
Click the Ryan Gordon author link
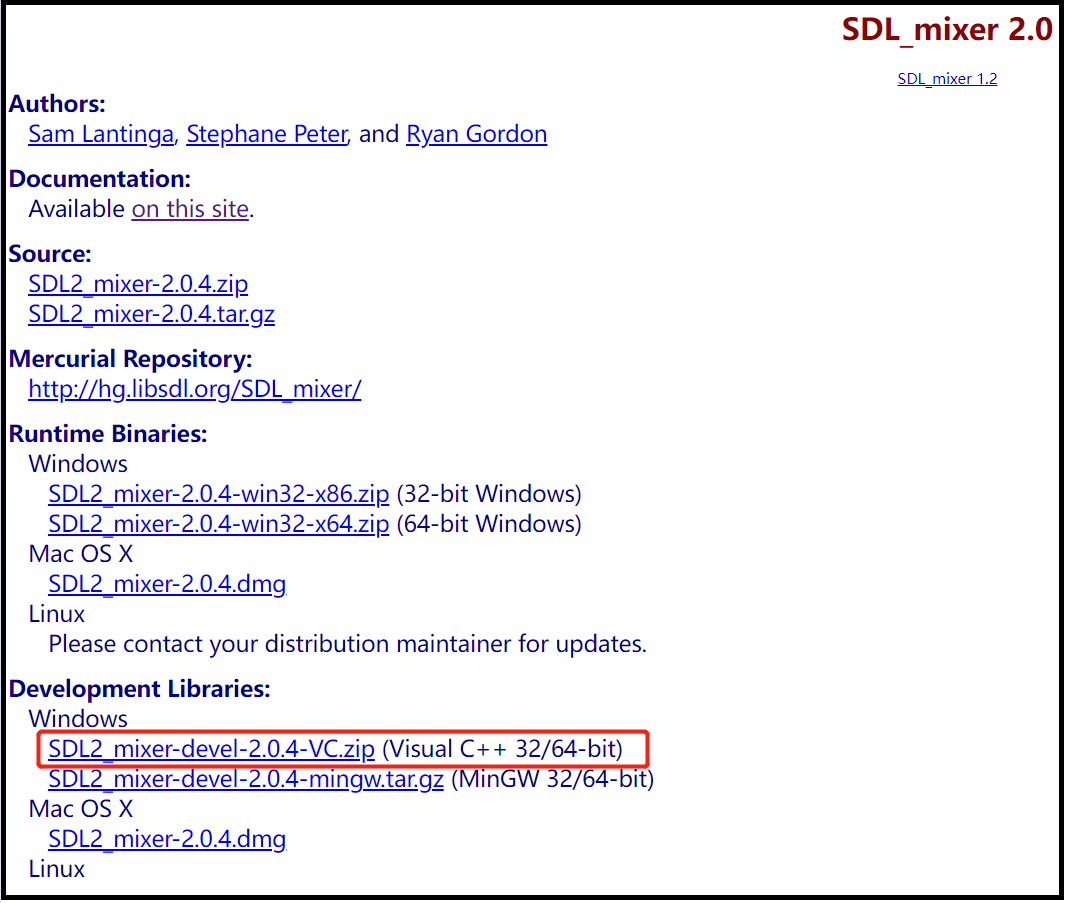coord(476,133)
